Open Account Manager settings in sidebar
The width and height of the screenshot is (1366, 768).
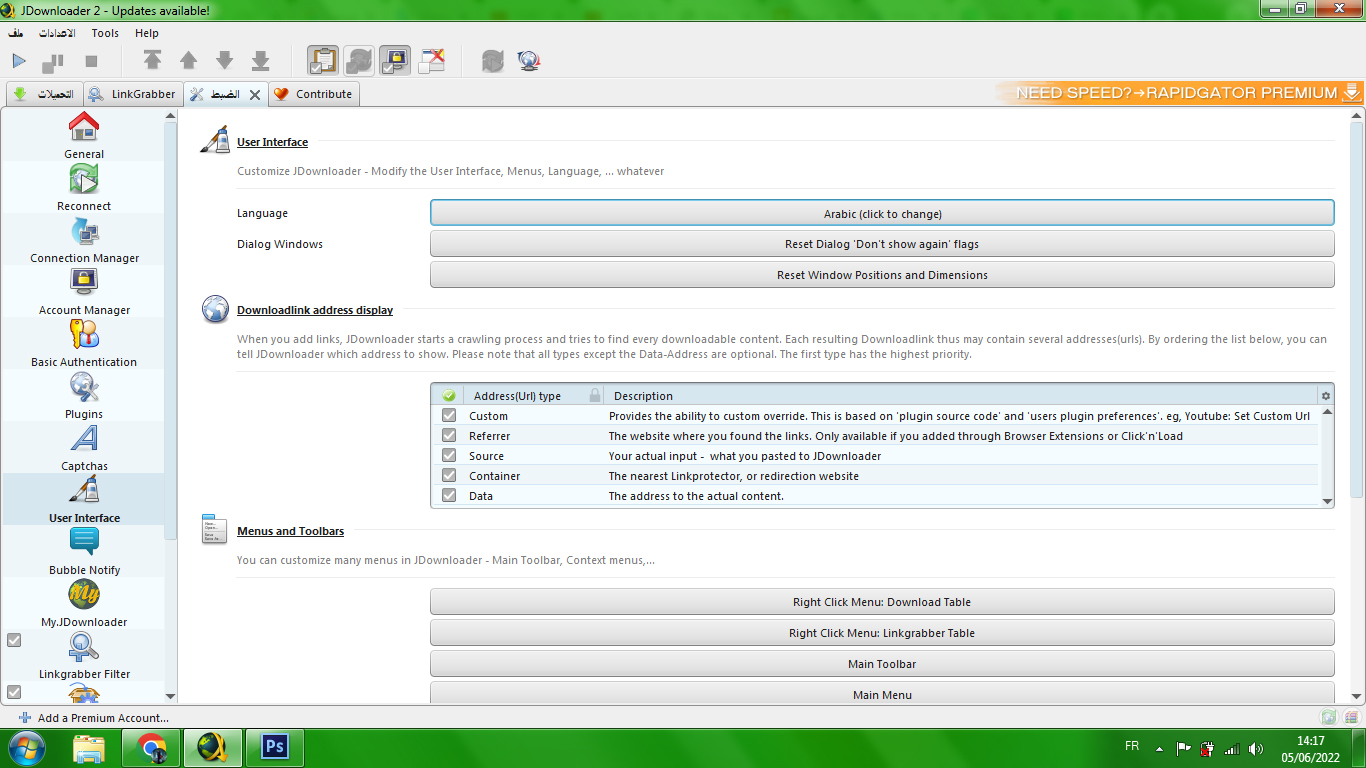84,291
